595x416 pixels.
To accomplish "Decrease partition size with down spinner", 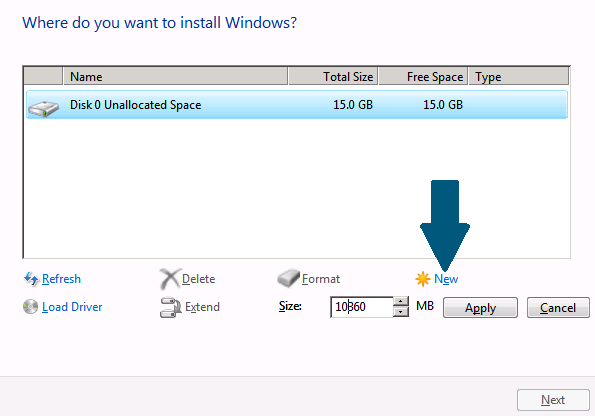I will point(401,312).
